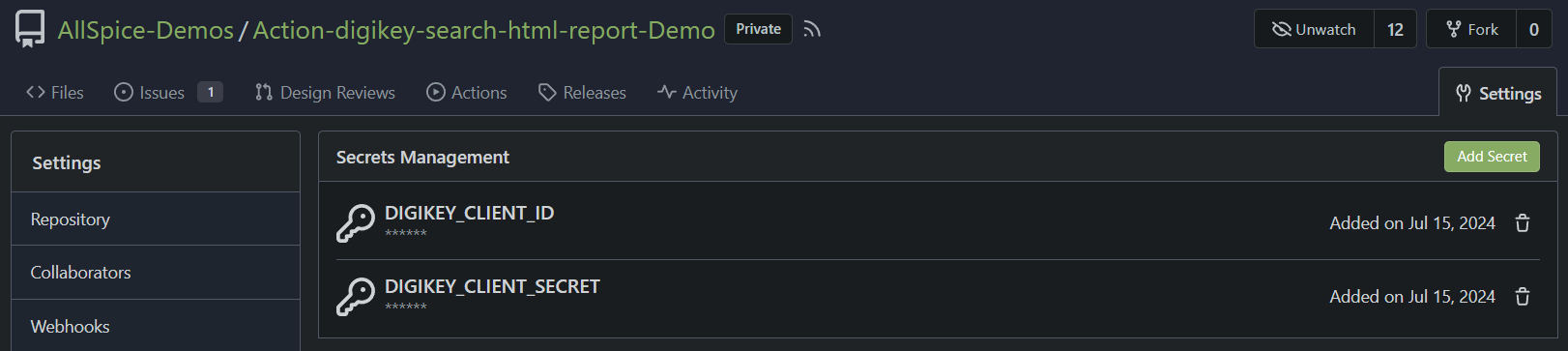The image size is (1568, 351).
Task: Delete the DIGIKEY_CLIENT_SECRET secret via trash icon
Action: click(x=1523, y=297)
